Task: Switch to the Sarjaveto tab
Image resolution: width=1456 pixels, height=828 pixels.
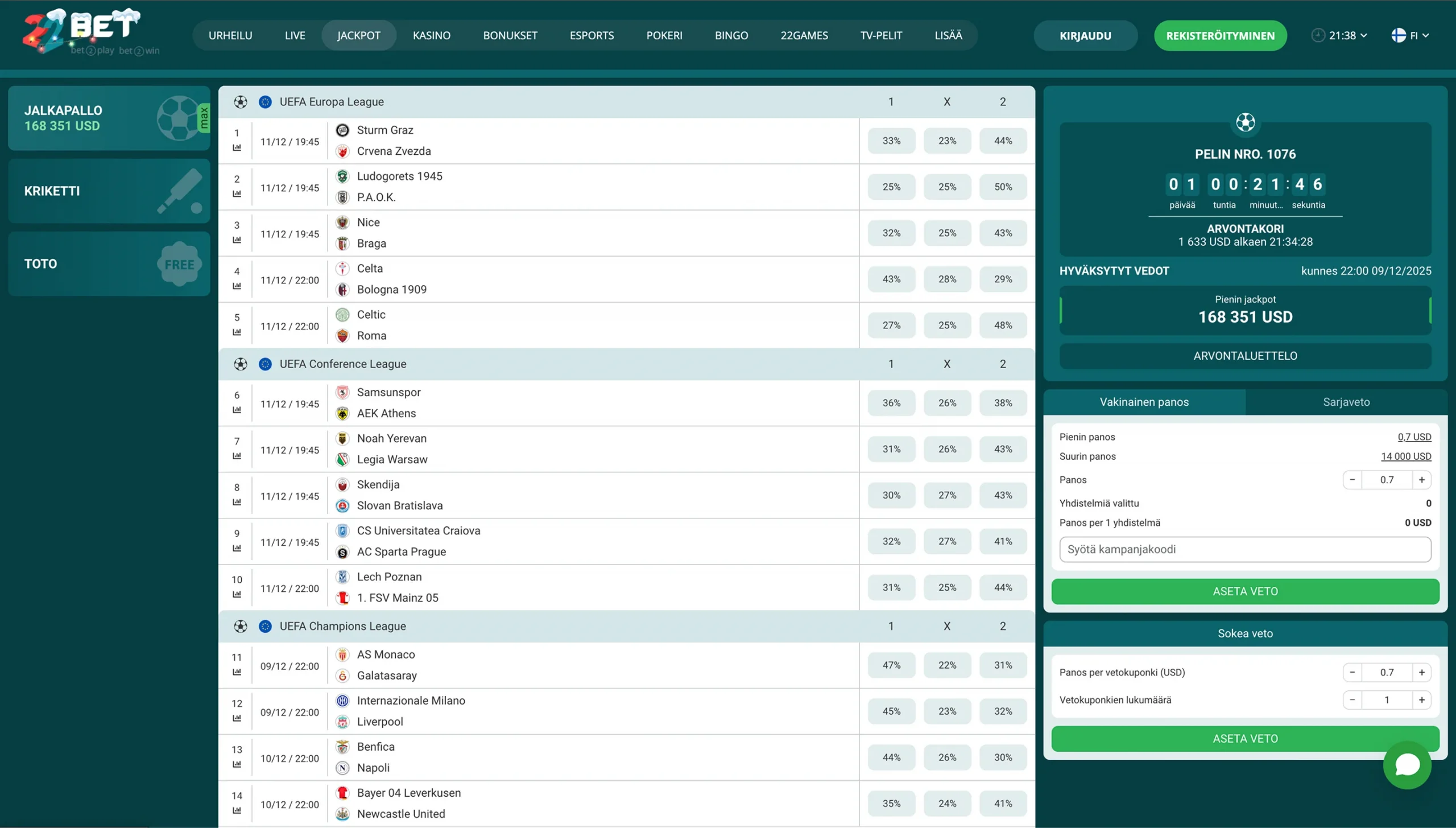Action: click(1345, 402)
